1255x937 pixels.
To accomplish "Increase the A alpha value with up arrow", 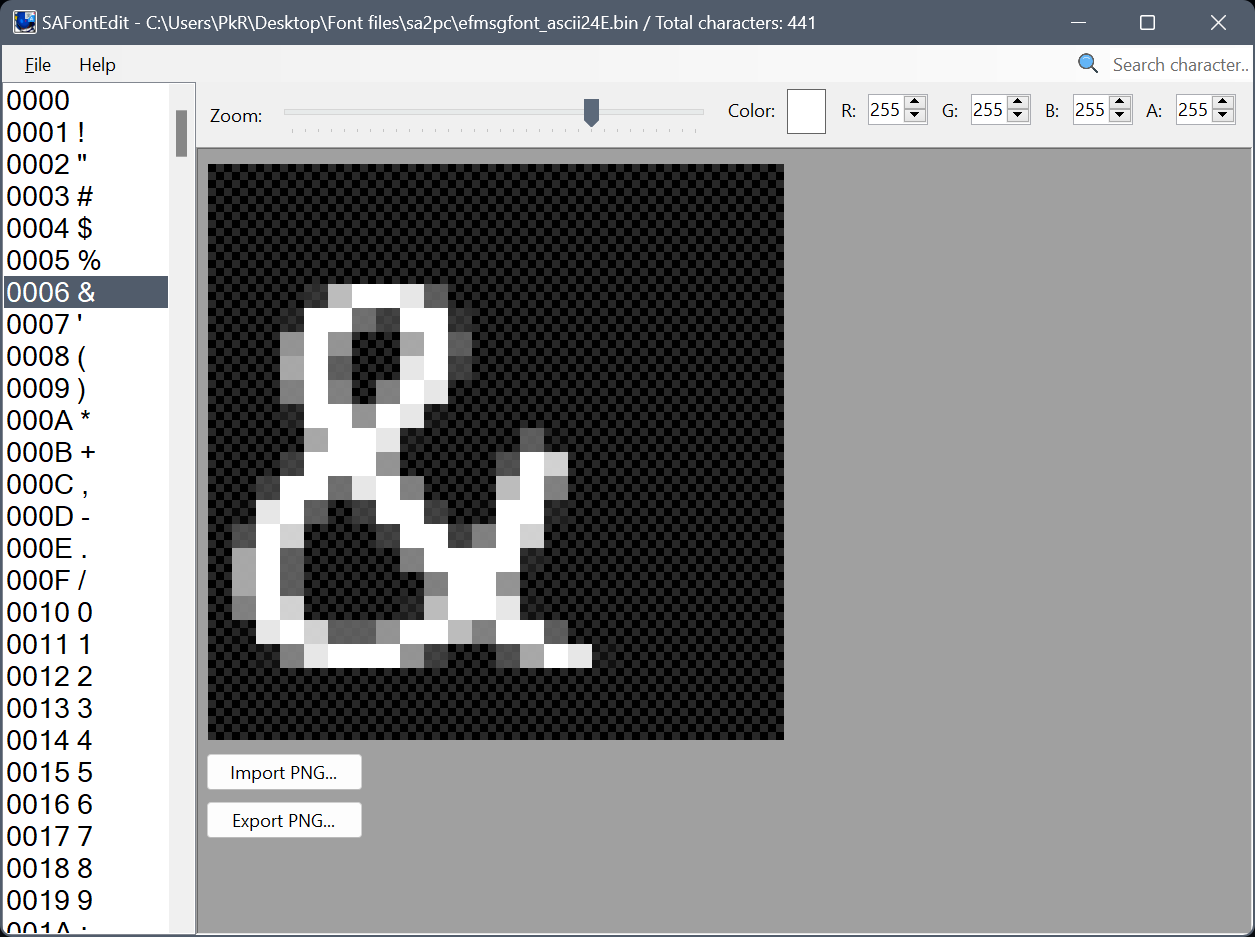I will click(x=1223, y=104).
